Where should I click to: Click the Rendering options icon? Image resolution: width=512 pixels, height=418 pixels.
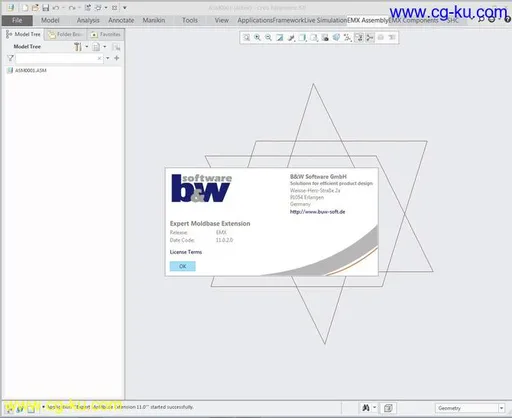point(291,37)
